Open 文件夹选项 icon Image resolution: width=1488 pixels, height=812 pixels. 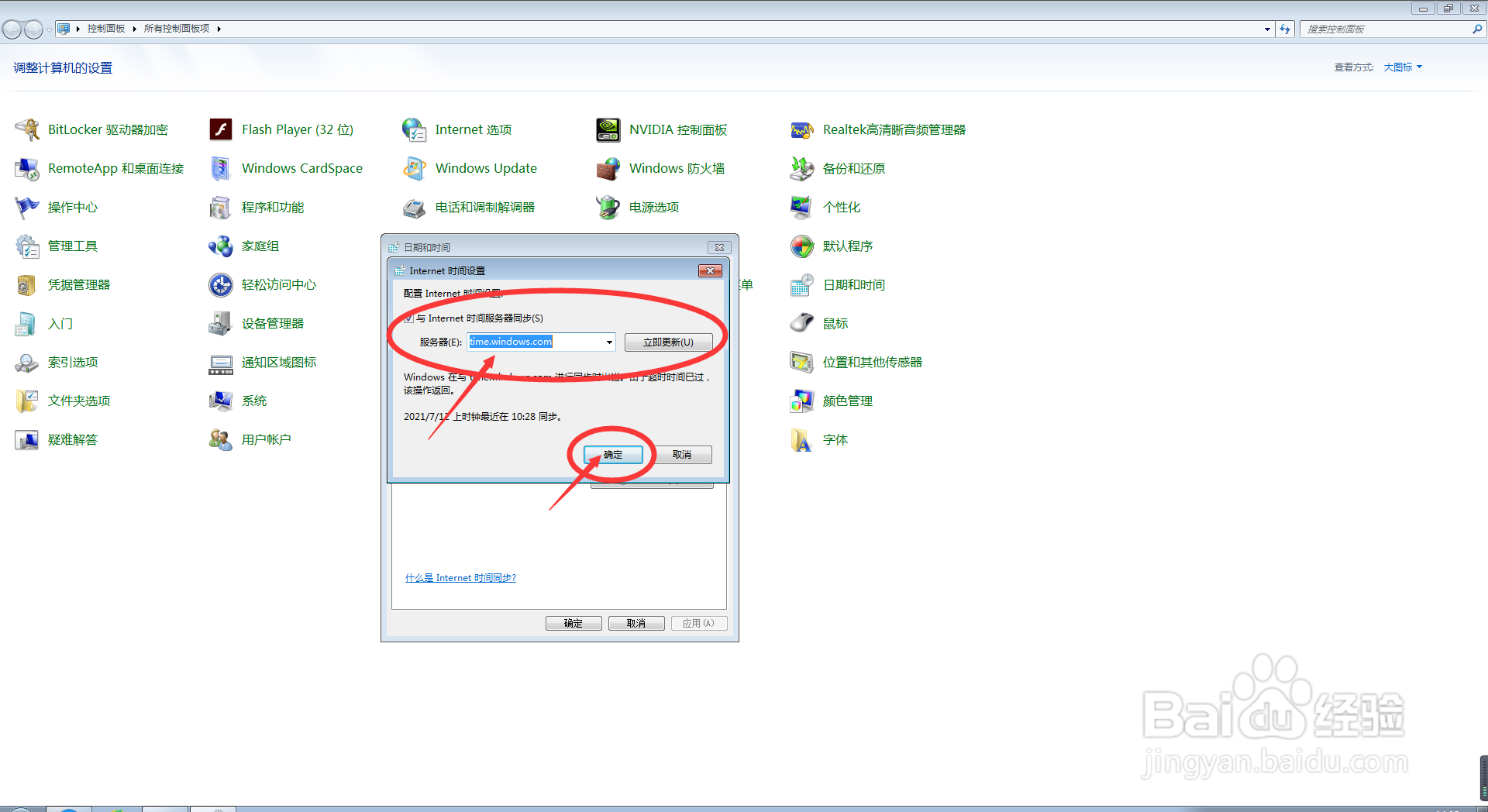point(27,401)
